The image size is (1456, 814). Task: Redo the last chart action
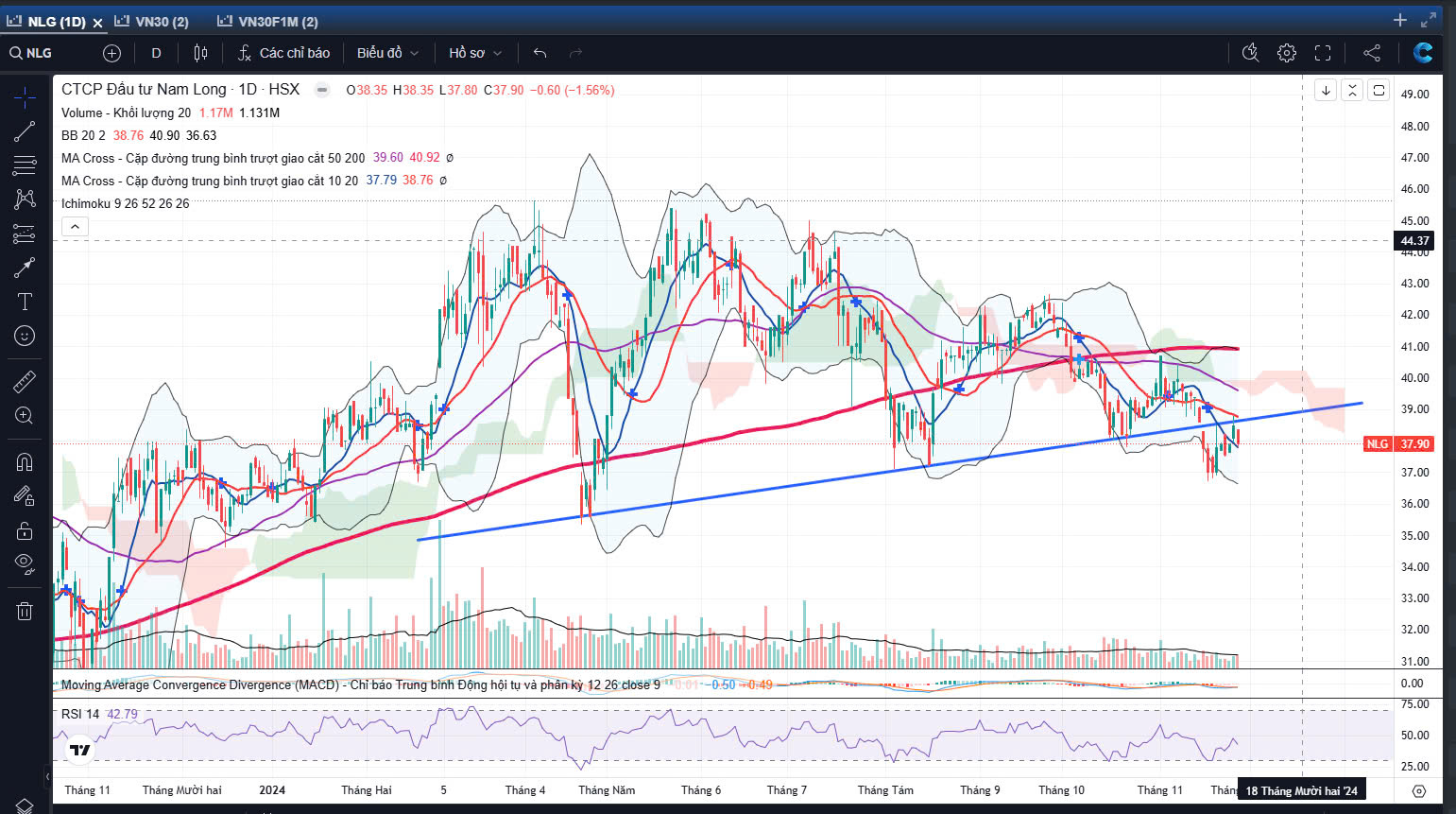pyautogui.click(x=575, y=53)
